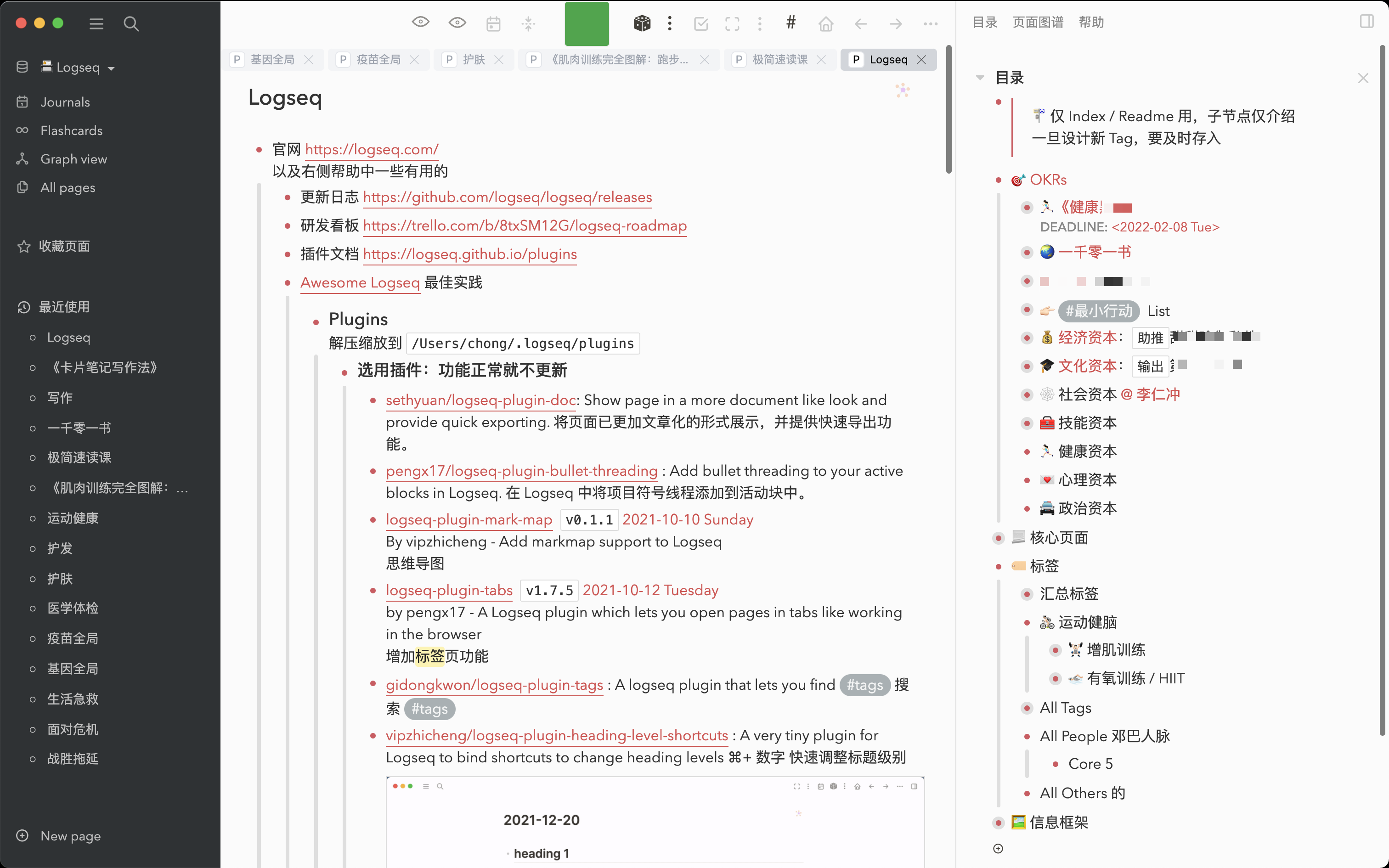
Task: Switch to the 护肤 tab
Action: pos(474,60)
